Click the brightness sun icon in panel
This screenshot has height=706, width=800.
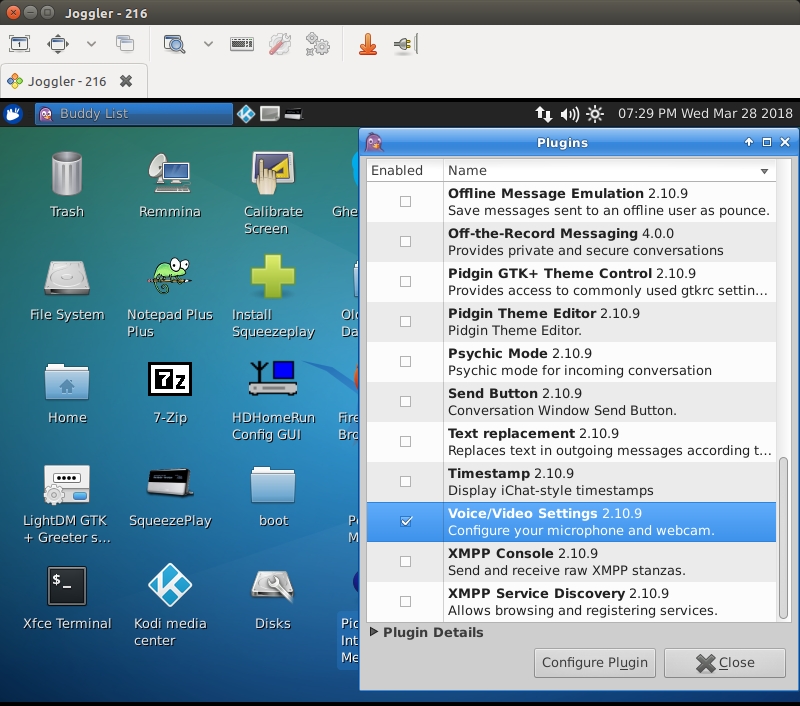595,113
